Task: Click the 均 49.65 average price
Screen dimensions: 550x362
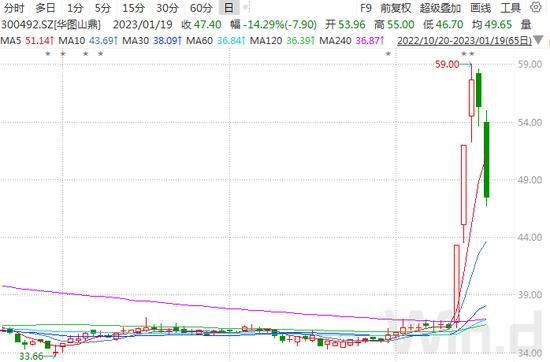Action: 492,25
